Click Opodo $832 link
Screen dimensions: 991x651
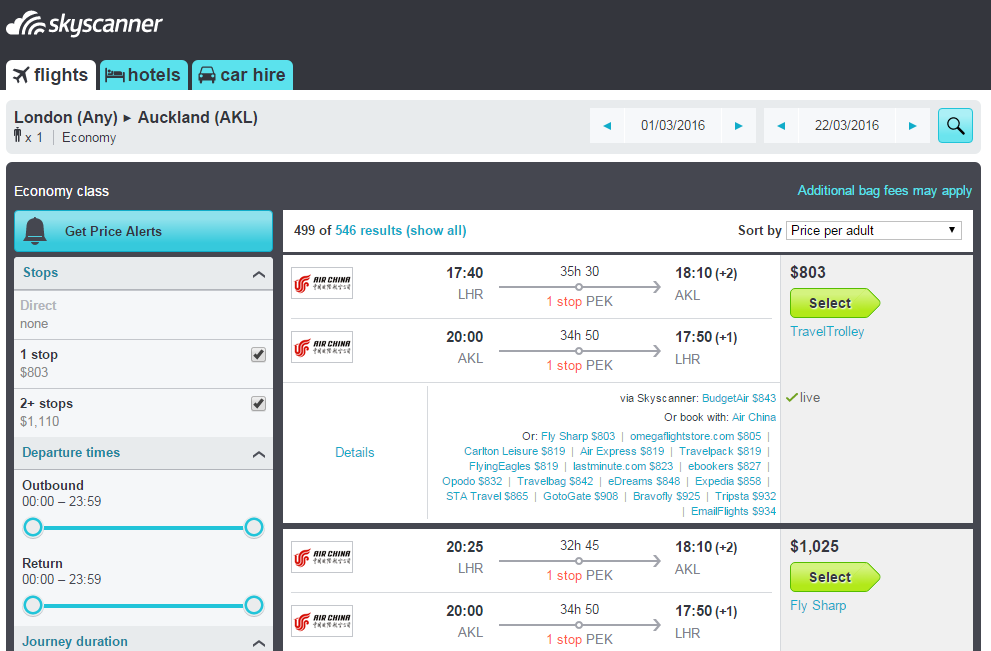click(472, 481)
